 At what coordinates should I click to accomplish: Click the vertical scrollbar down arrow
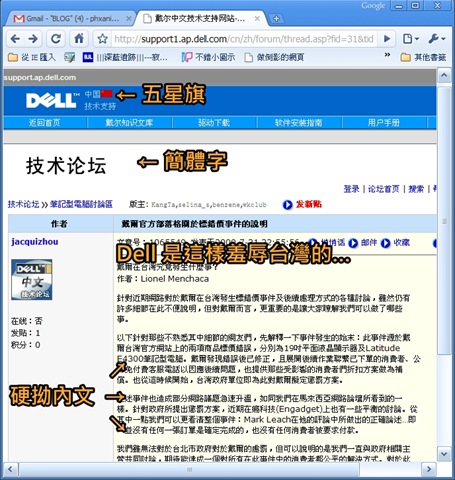[x=444, y=454]
